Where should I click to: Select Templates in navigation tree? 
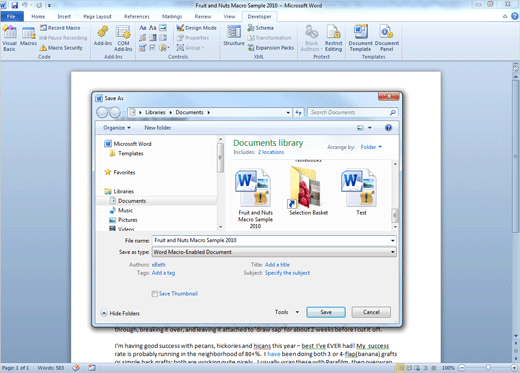tap(126, 153)
